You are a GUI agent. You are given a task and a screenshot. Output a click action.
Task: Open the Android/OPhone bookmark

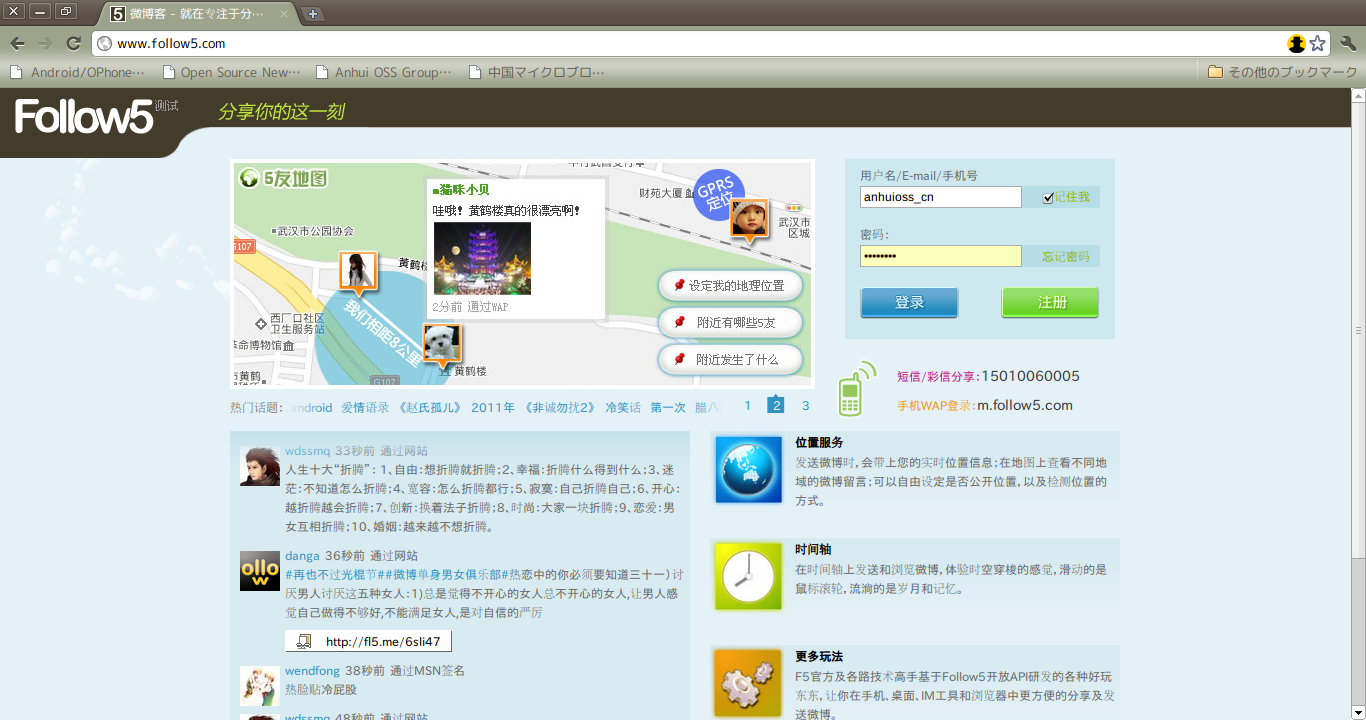tap(78, 72)
